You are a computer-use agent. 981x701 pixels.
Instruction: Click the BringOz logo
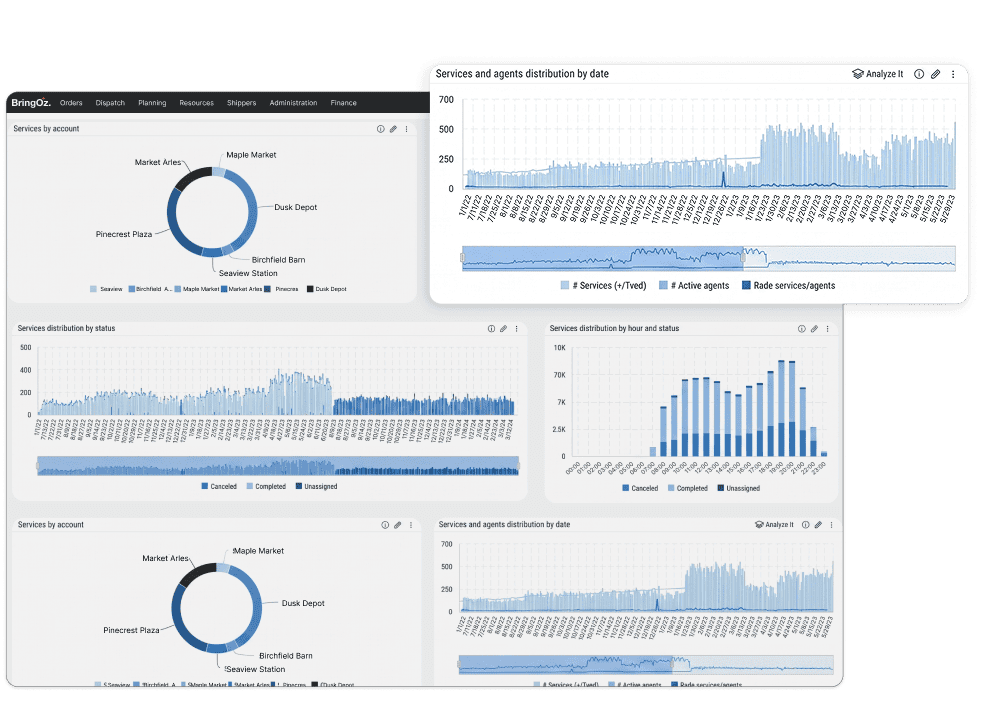31,103
